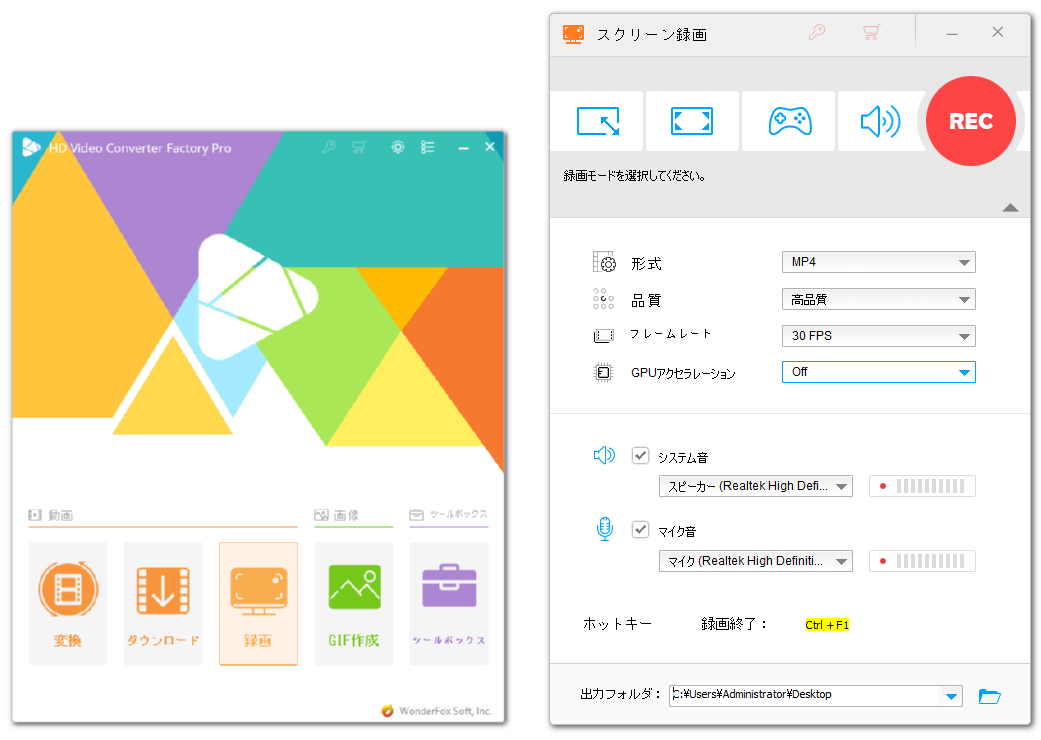Screen dimensions: 1041x740
Task: Toggle the マイク音 checkbox
Action: coord(640,530)
